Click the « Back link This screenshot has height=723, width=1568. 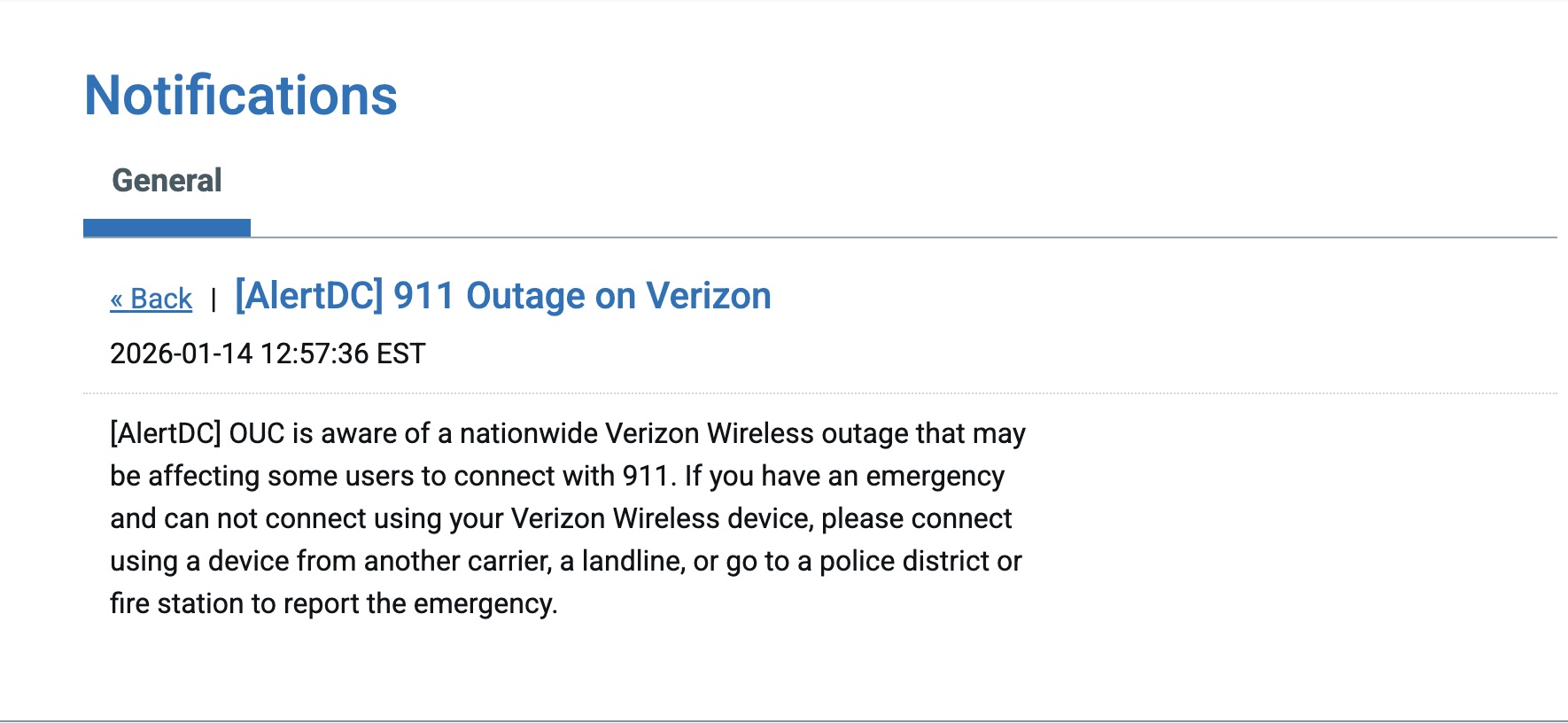[151, 299]
